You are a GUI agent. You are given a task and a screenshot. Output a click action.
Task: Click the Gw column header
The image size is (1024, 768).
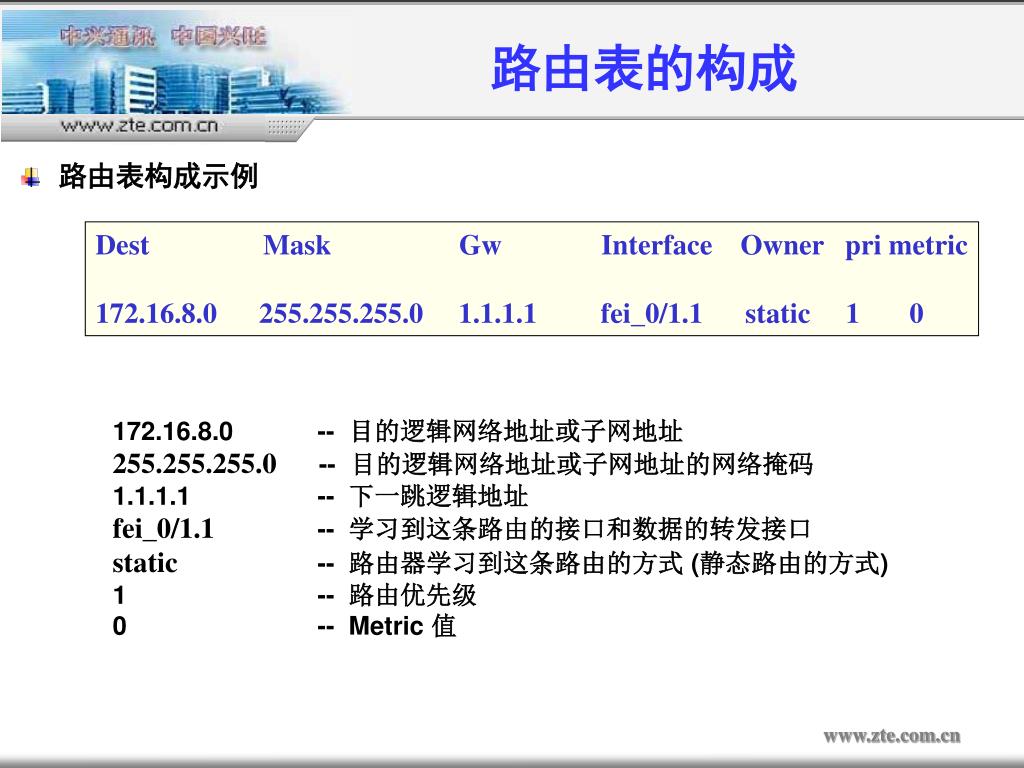click(x=480, y=246)
